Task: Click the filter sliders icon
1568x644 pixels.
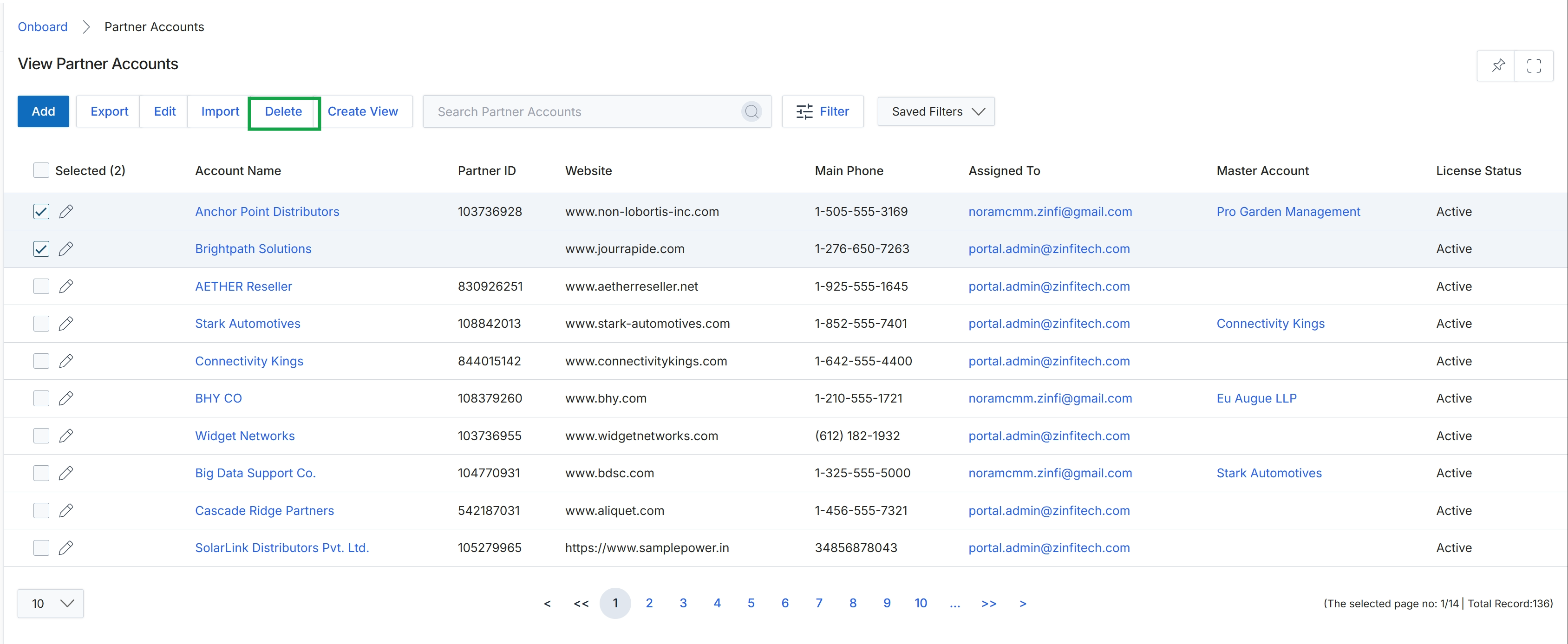Action: [x=804, y=111]
